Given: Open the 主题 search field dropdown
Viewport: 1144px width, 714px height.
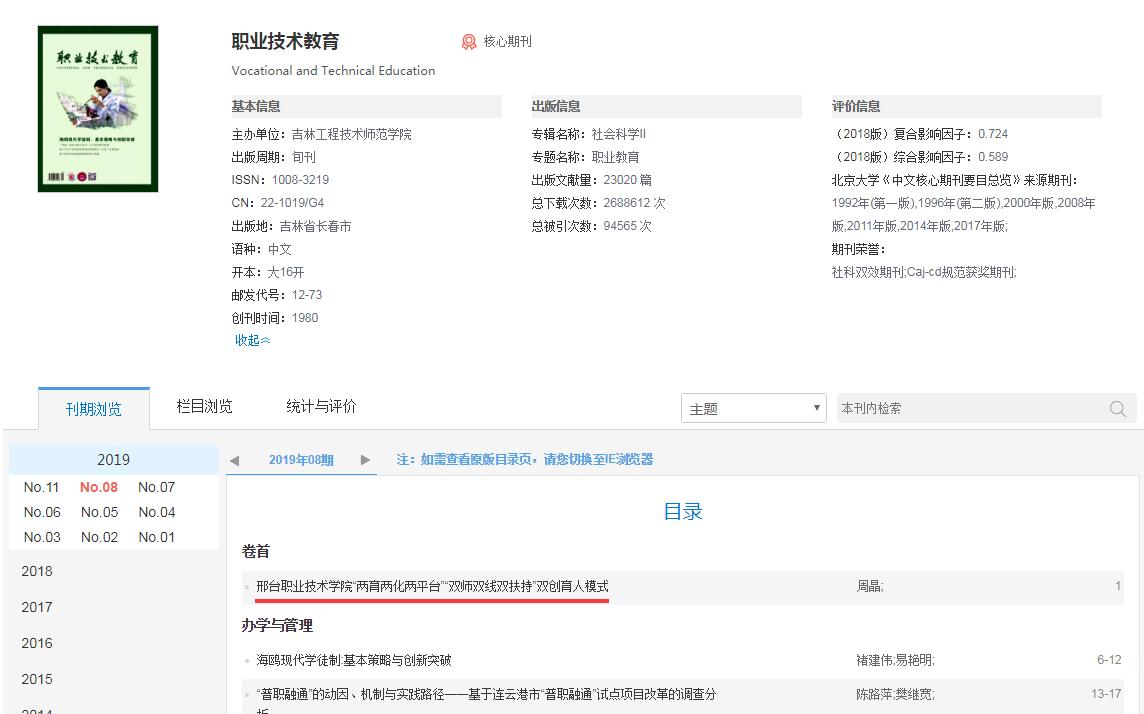Looking at the screenshot, I should (x=753, y=408).
